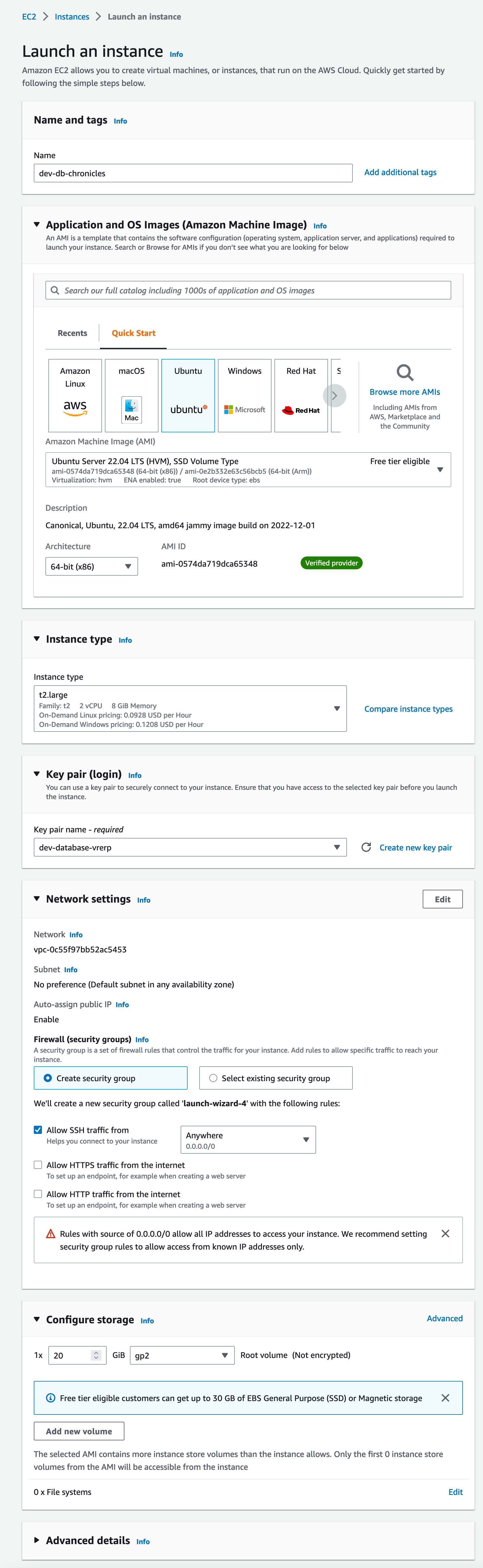Viewport: 483px width, 1568px height.
Task: Click the AMI catalog search field
Action: coord(248,290)
